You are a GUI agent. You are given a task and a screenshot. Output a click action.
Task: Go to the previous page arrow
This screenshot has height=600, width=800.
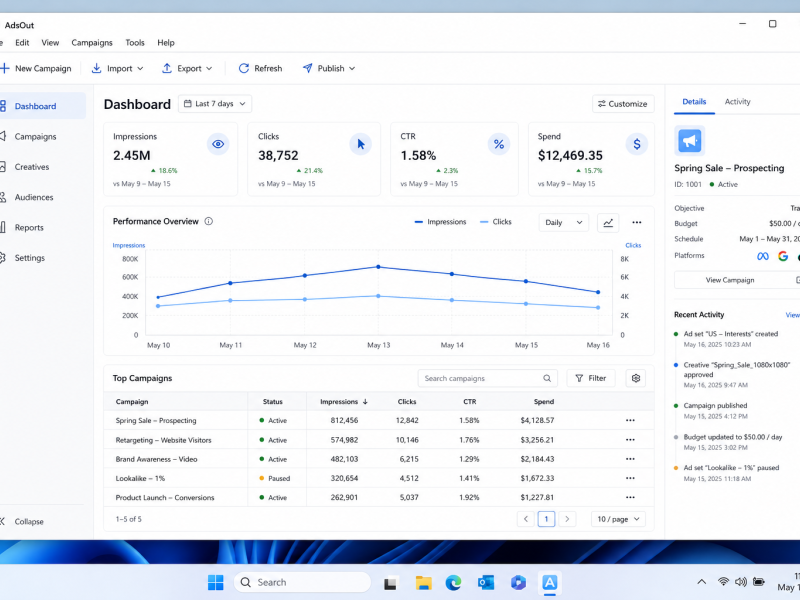tap(526, 519)
